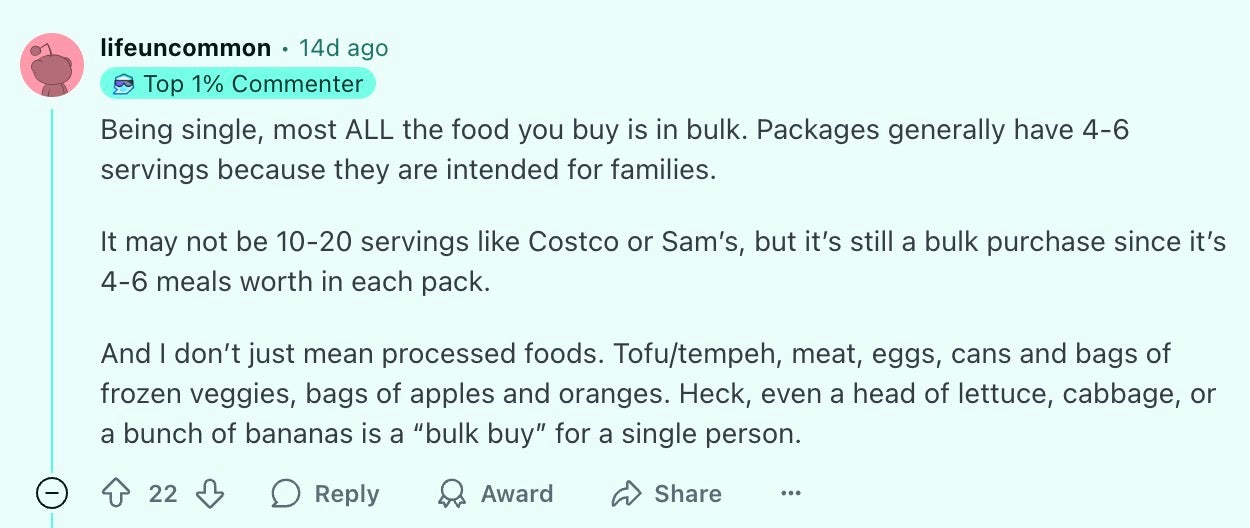Click the sunglasses icon in commenter badge
The width and height of the screenshot is (1250, 528).
point(124,84)
